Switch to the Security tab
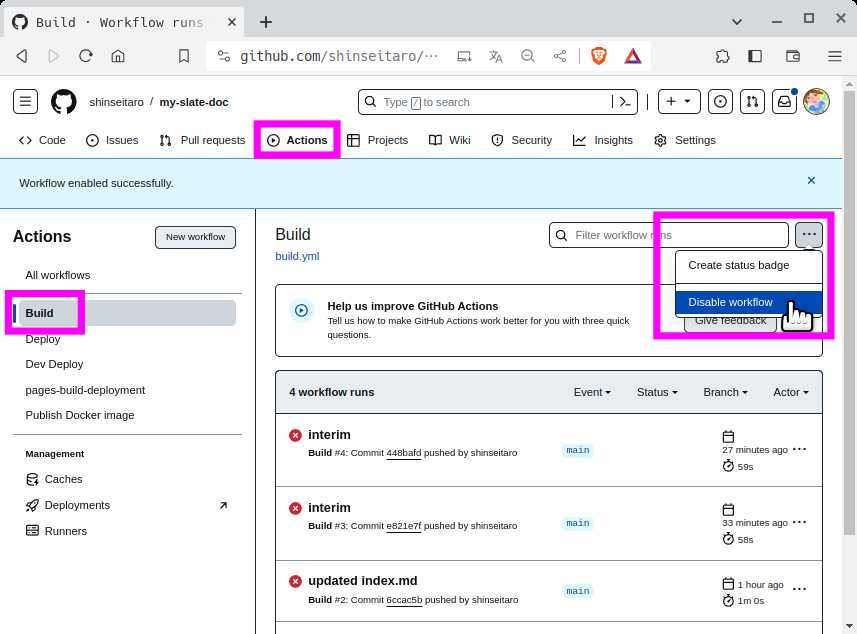This screenshot has width=857, height=634. pyautogui.click(x=521, y=140)
